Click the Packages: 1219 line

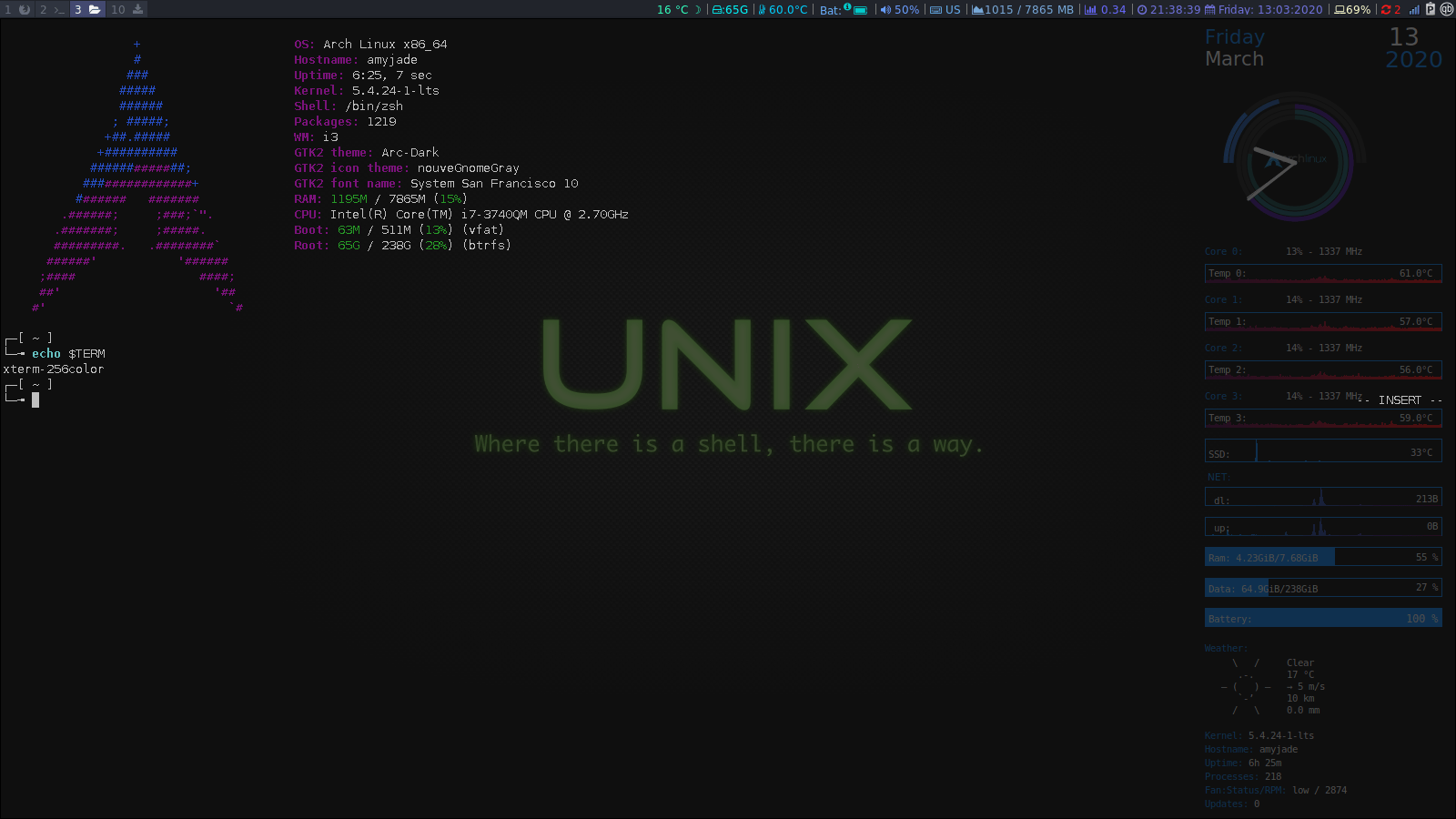pos(345,121)
